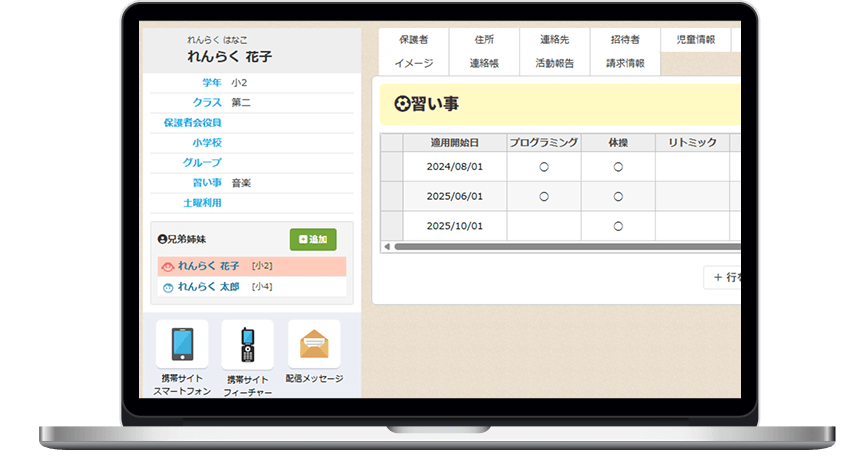Switch to the 招待者 tab
The height and width of the screenshot is (460, 864).
pyautogui.click(x=625, y=40)
